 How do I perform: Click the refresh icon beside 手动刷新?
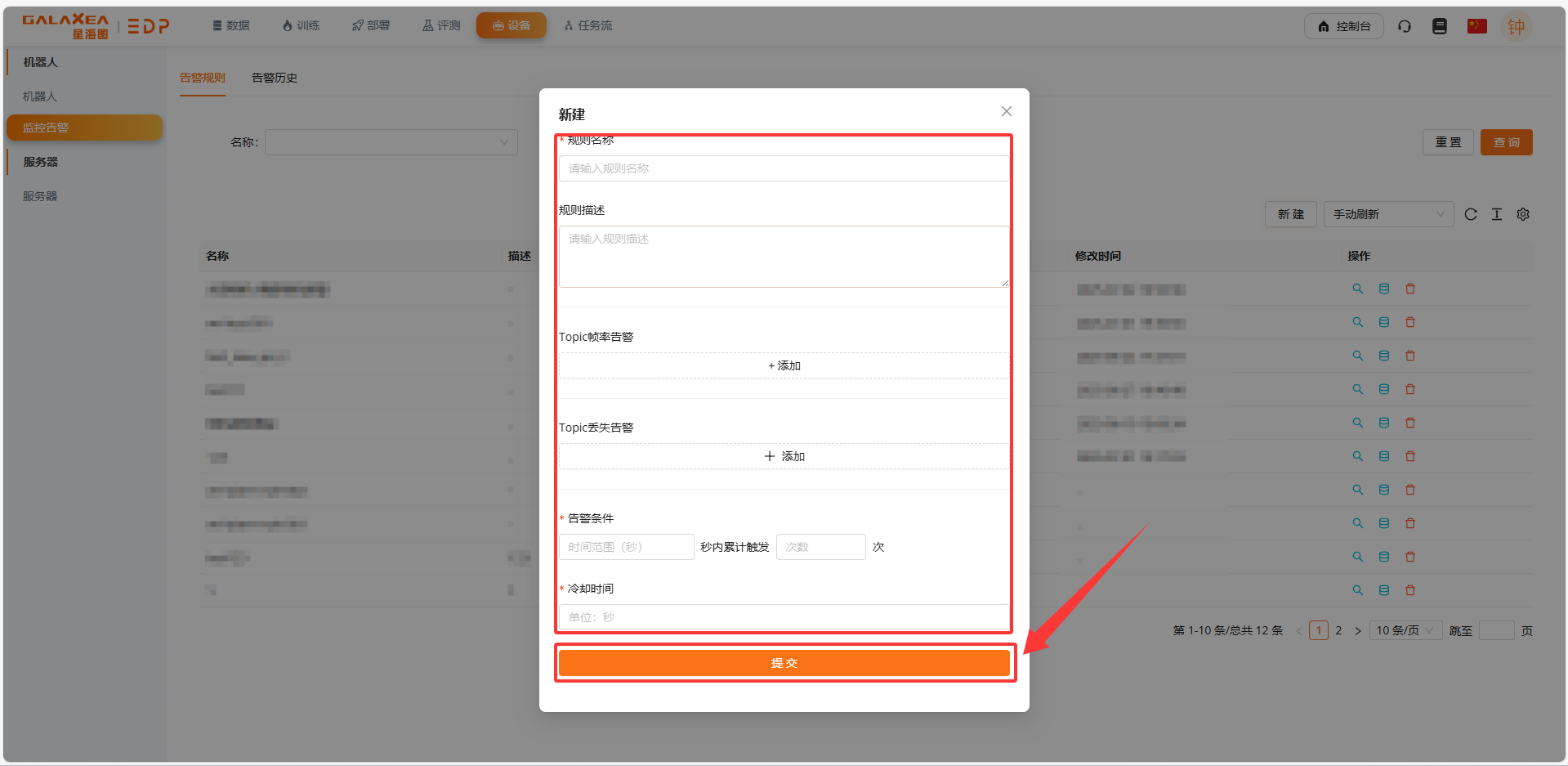(1470, 214)
